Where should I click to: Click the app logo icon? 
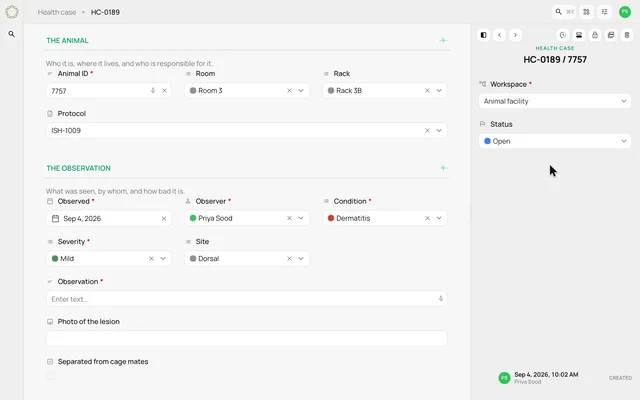12,12
